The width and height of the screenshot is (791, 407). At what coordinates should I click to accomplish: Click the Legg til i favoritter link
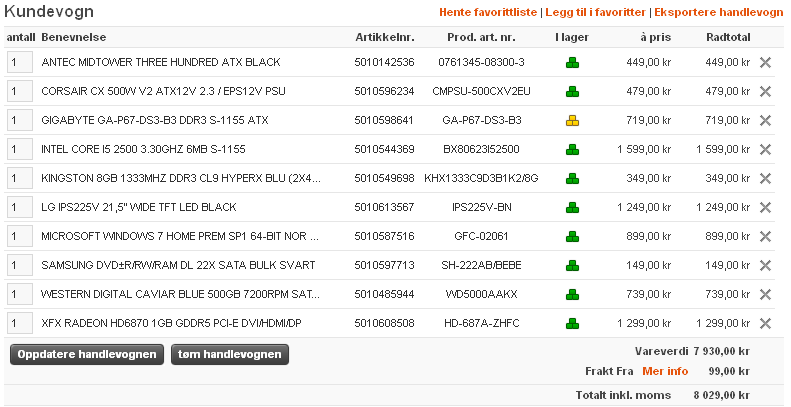(x=595, y=12)
